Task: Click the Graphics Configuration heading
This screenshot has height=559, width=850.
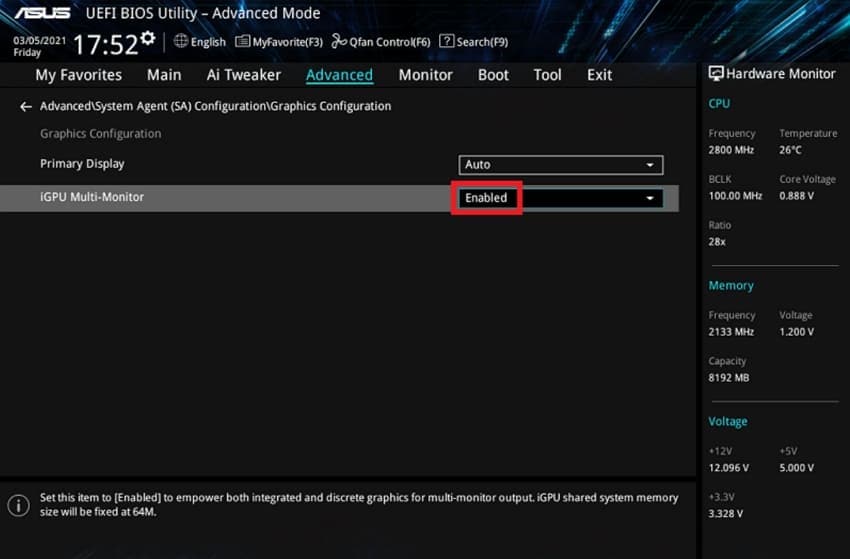Action: (101, 133)
